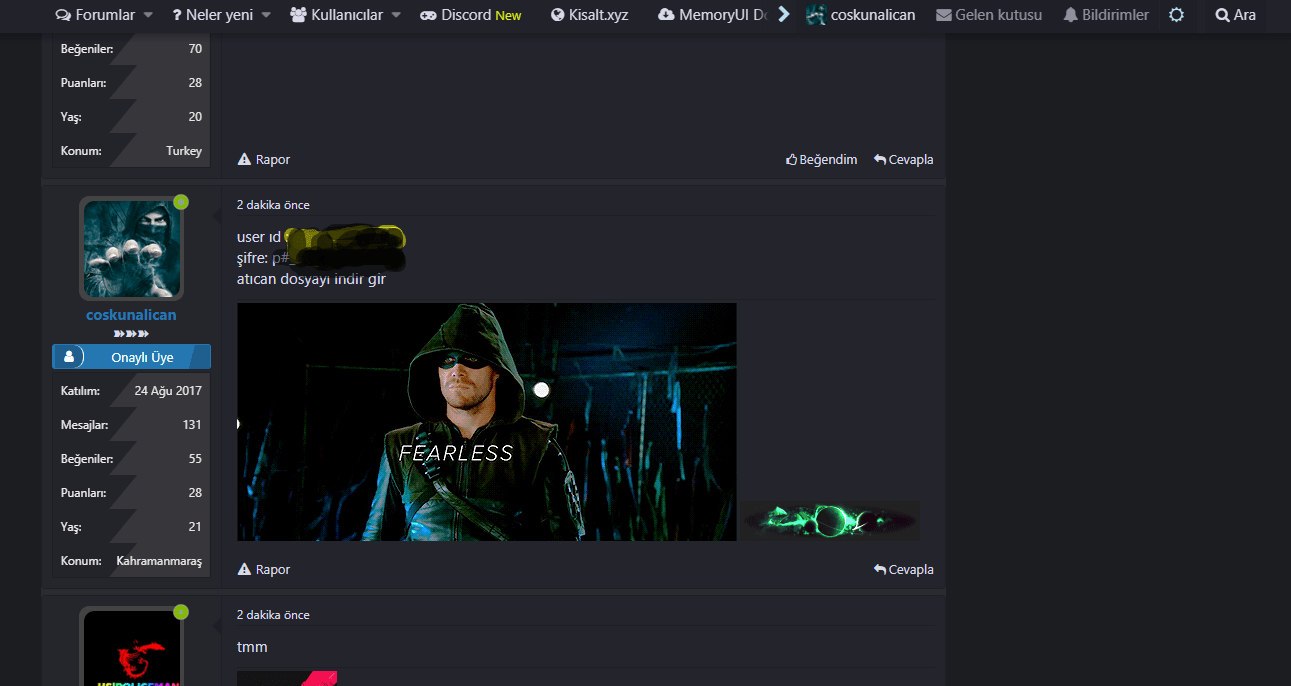1291x686 pixels.
Task: Open the MemoryUI cloud download link
Action: 712,15
